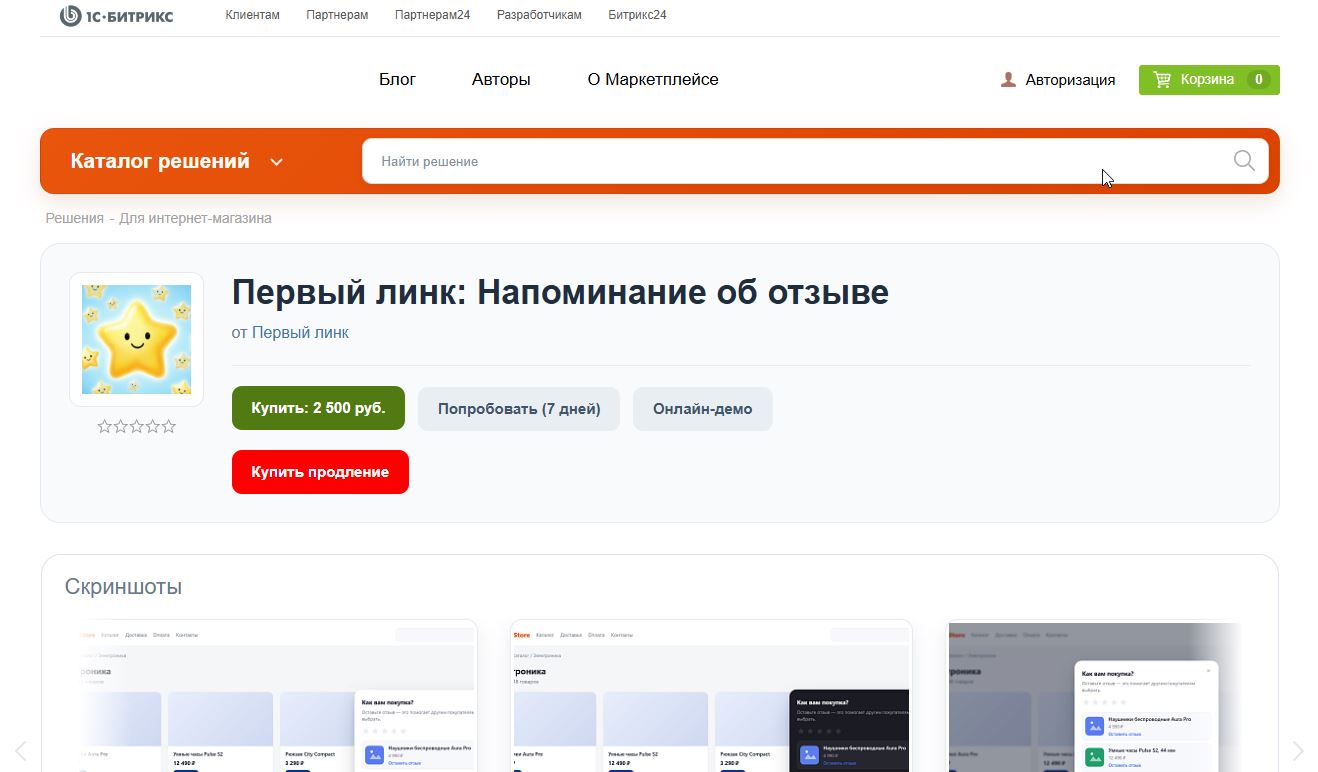Click the cart counter badge showing 0
This screenshot has width=1318, height=772.
pyautogui.click(x=1258, y=80)
